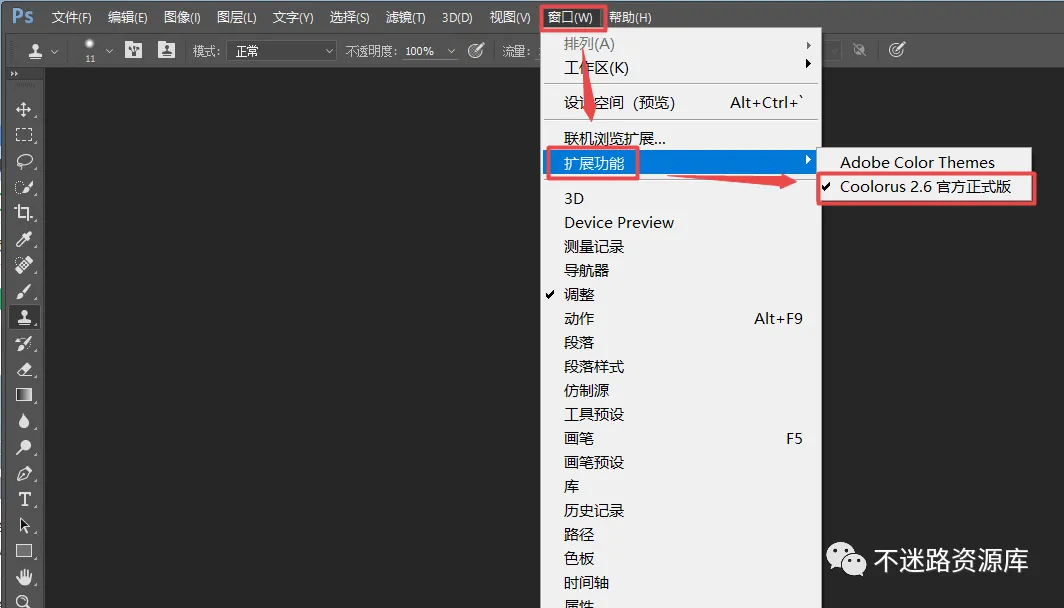Expand the 工作区(K) submenu
Image resolution: width=1064 pixels, height=608 pixels.
tap(681, 68)
